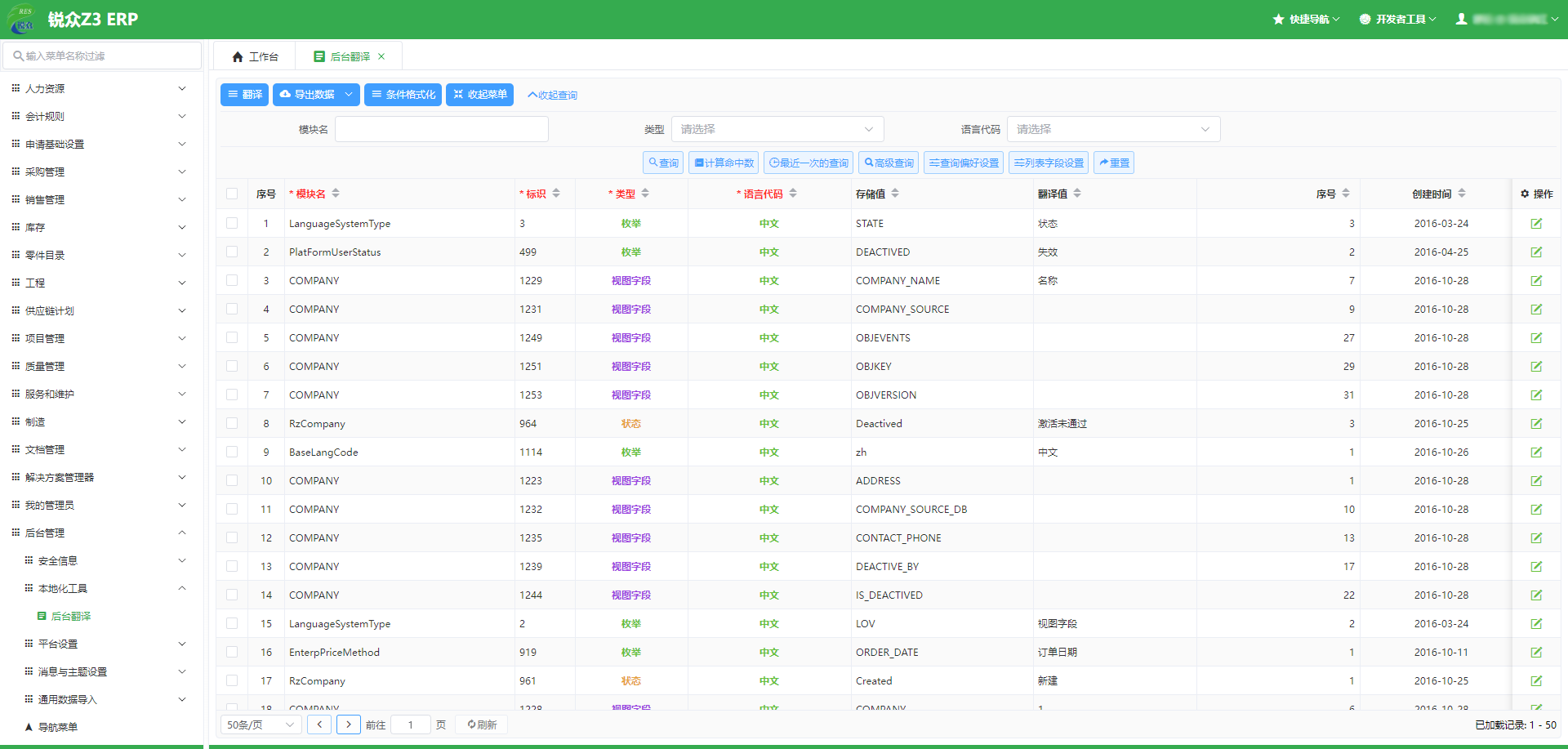Open the 类型 select dropdown

pos(777,129)
